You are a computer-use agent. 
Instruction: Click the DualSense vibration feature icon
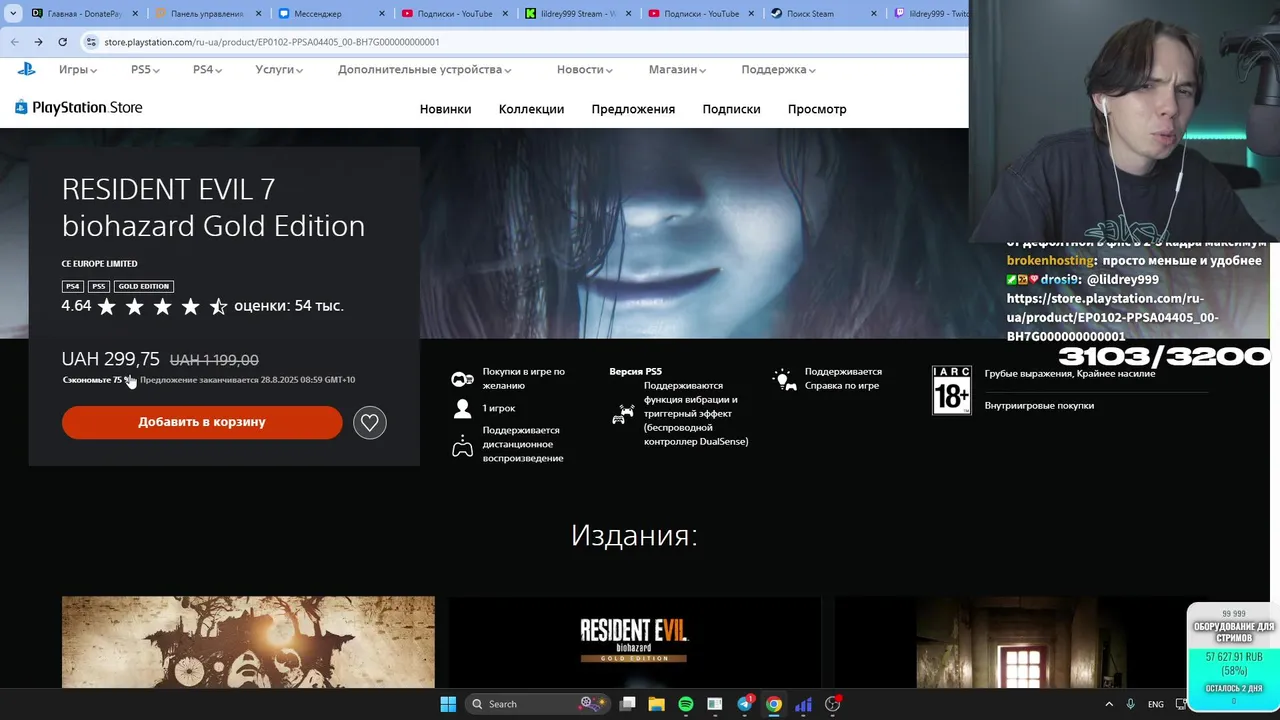(624, 413)
